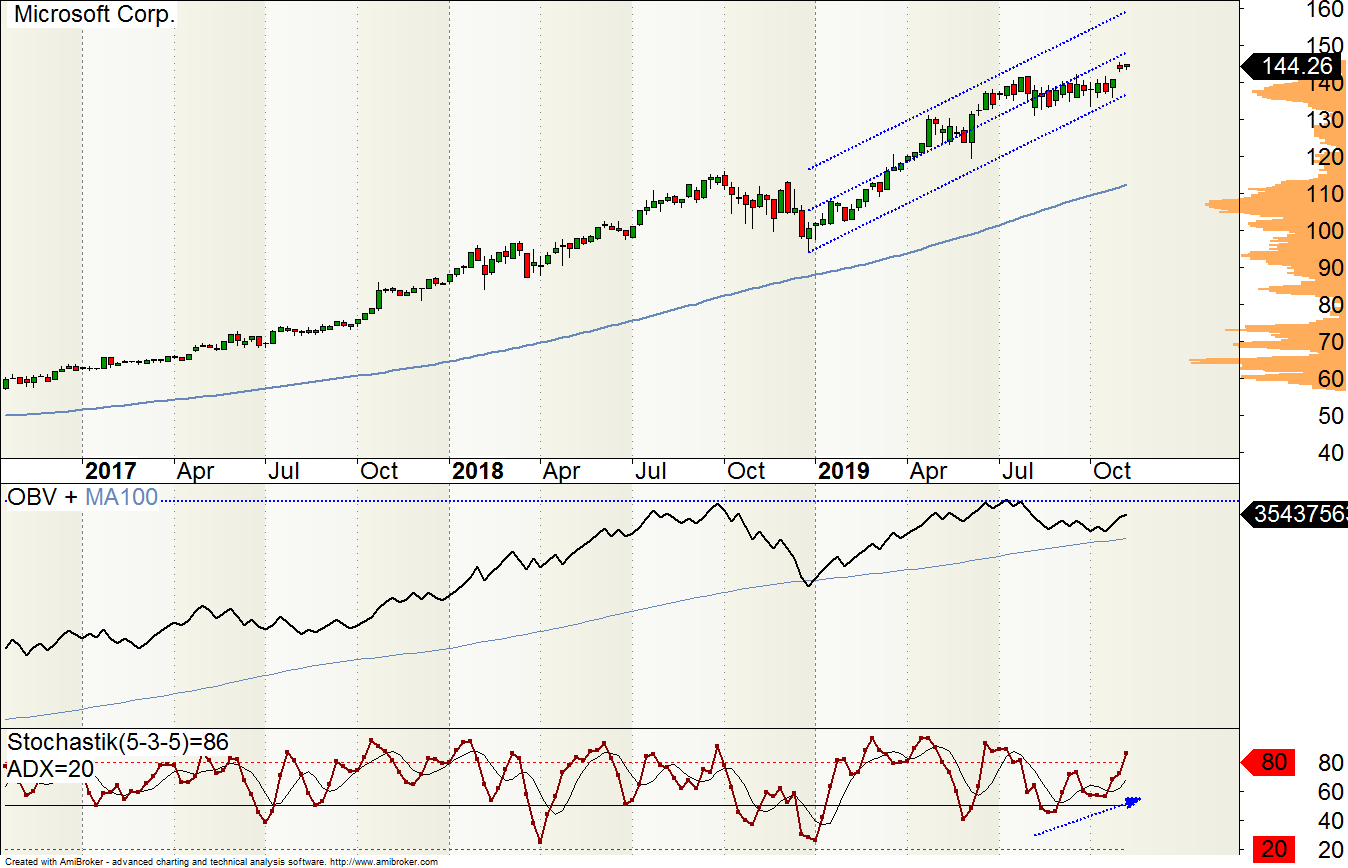Screen dimensions: 1348x868
Task: Click the Microsoft Corp. chart title
Action: coord(95,15)
